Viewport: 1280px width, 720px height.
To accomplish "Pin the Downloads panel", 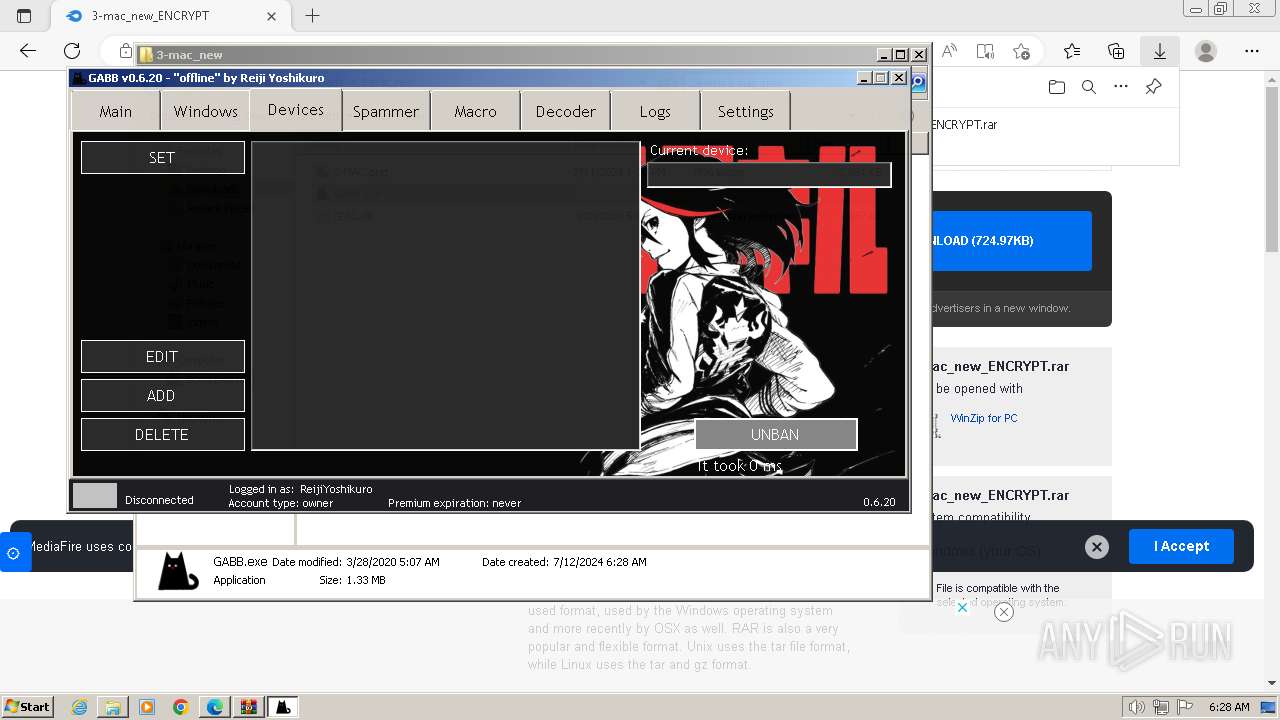I will [1153, 87].
